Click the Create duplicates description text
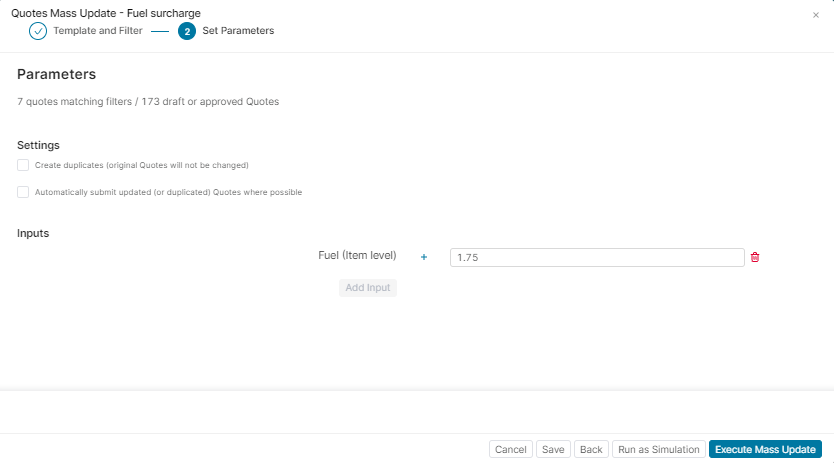Screen dimensions: 834x470 (x=141, y=165)
